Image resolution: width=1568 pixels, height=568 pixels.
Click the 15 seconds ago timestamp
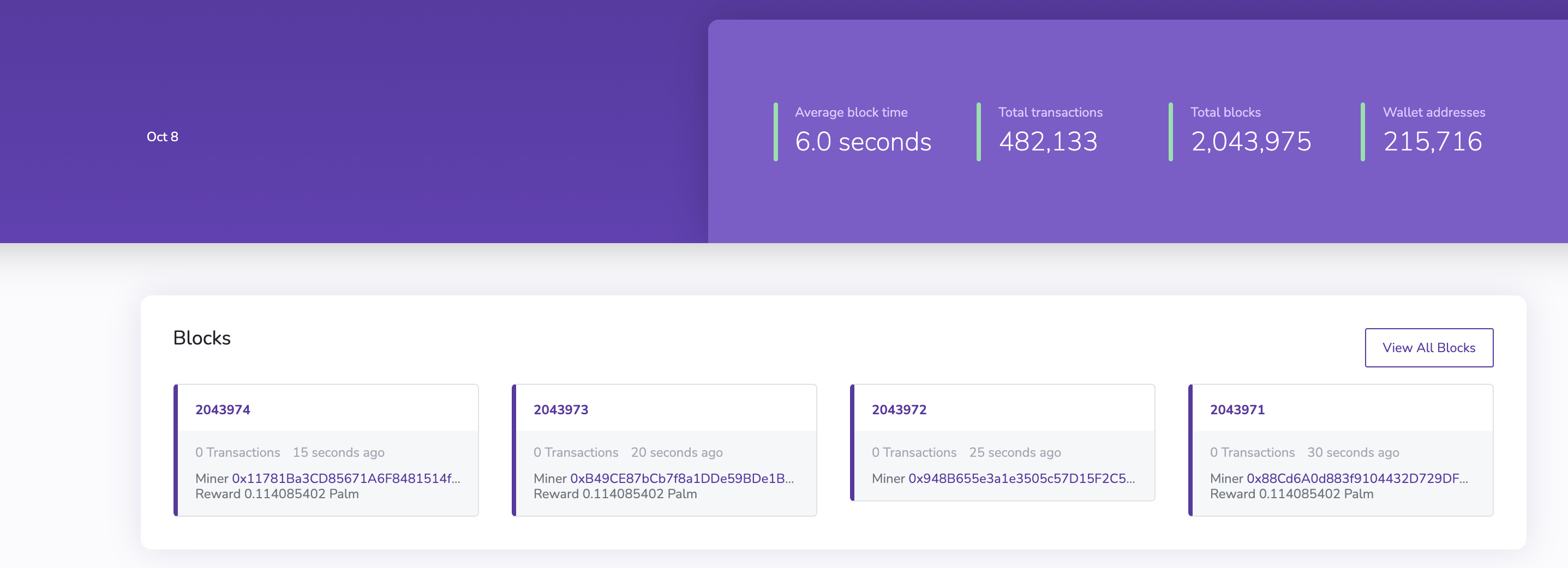[339, 452]
